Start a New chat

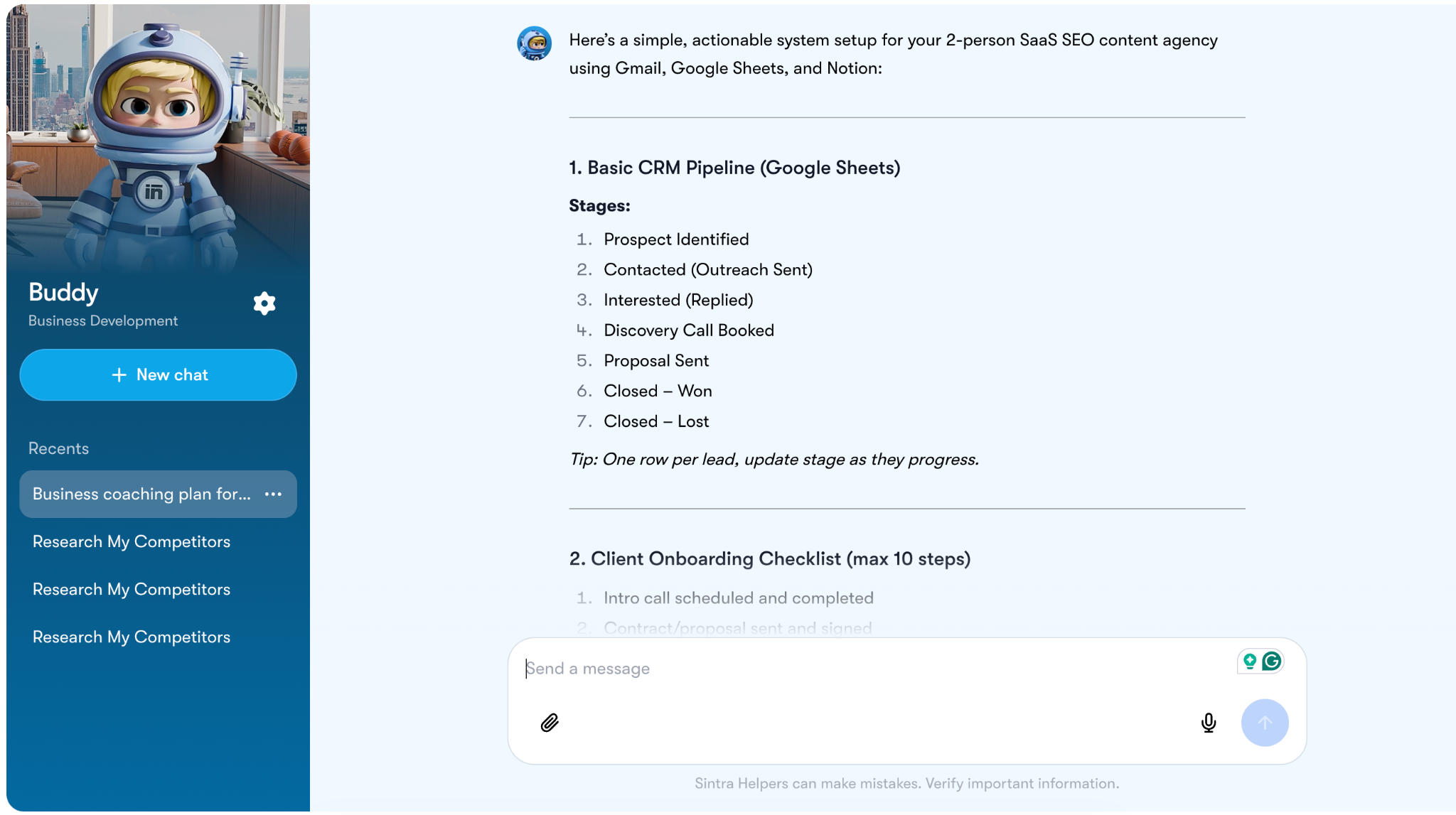tap(158, 374)
